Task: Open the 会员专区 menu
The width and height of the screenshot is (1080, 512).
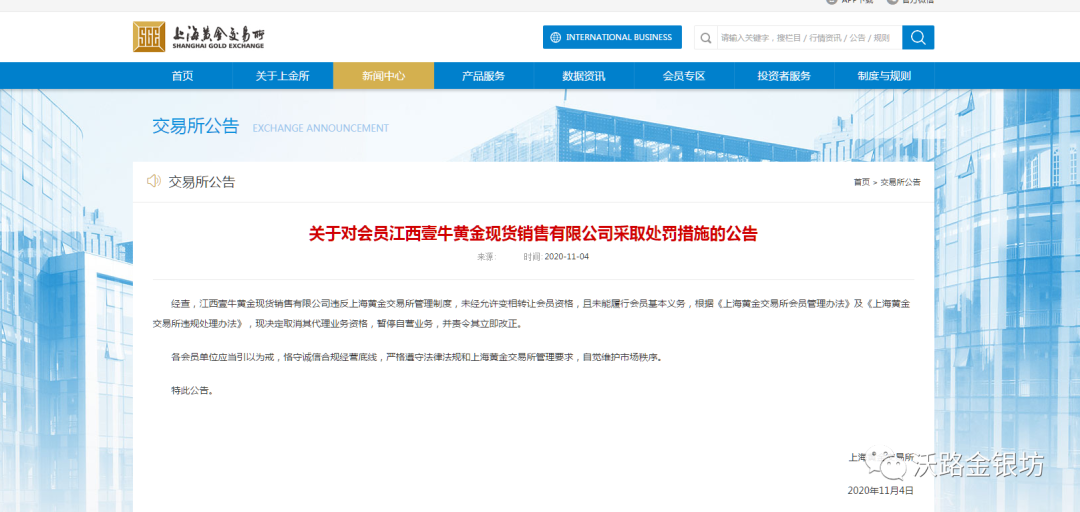Action: pos(684,76)
